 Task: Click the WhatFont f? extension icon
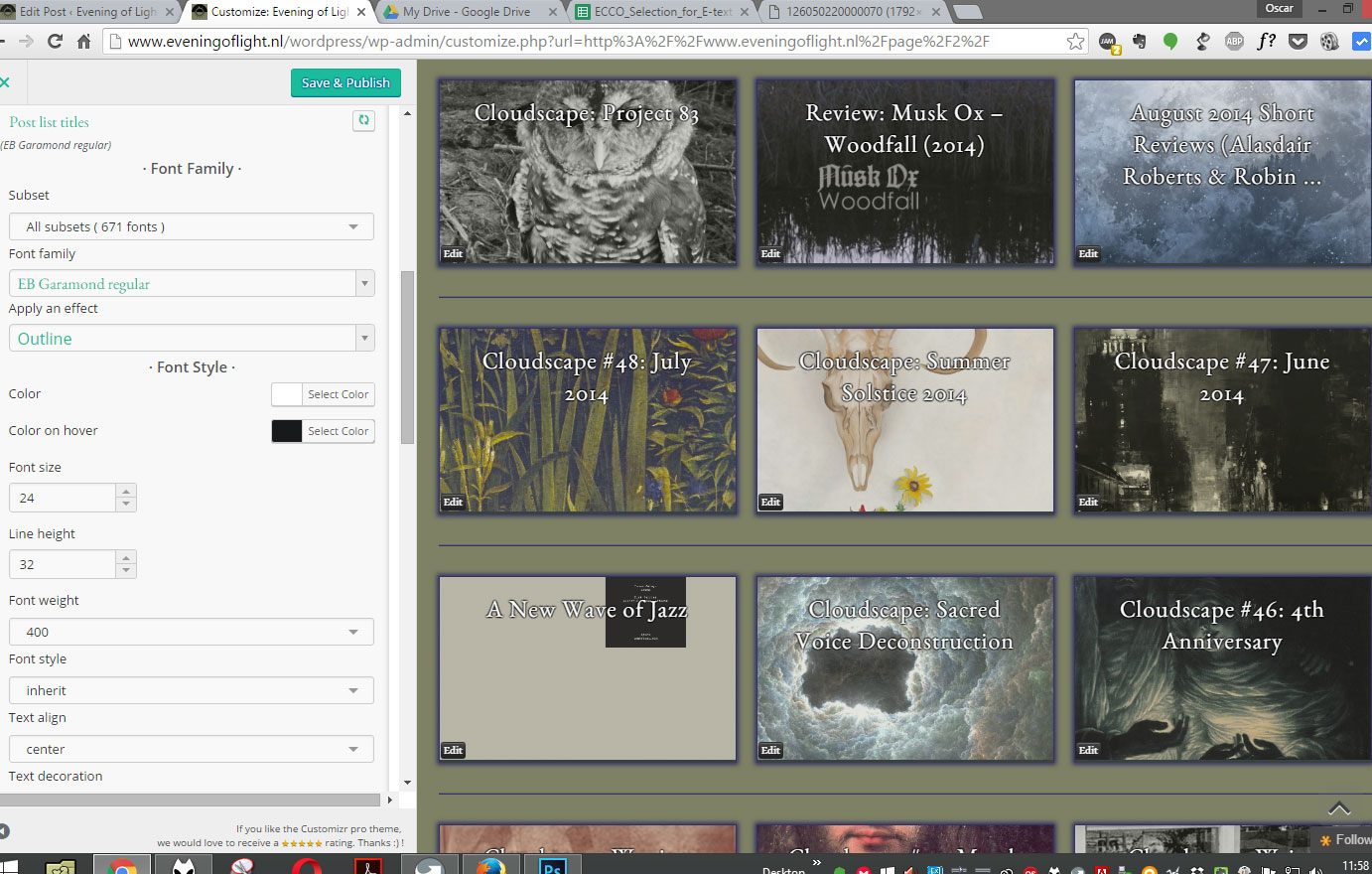[x=1266, y=42]
